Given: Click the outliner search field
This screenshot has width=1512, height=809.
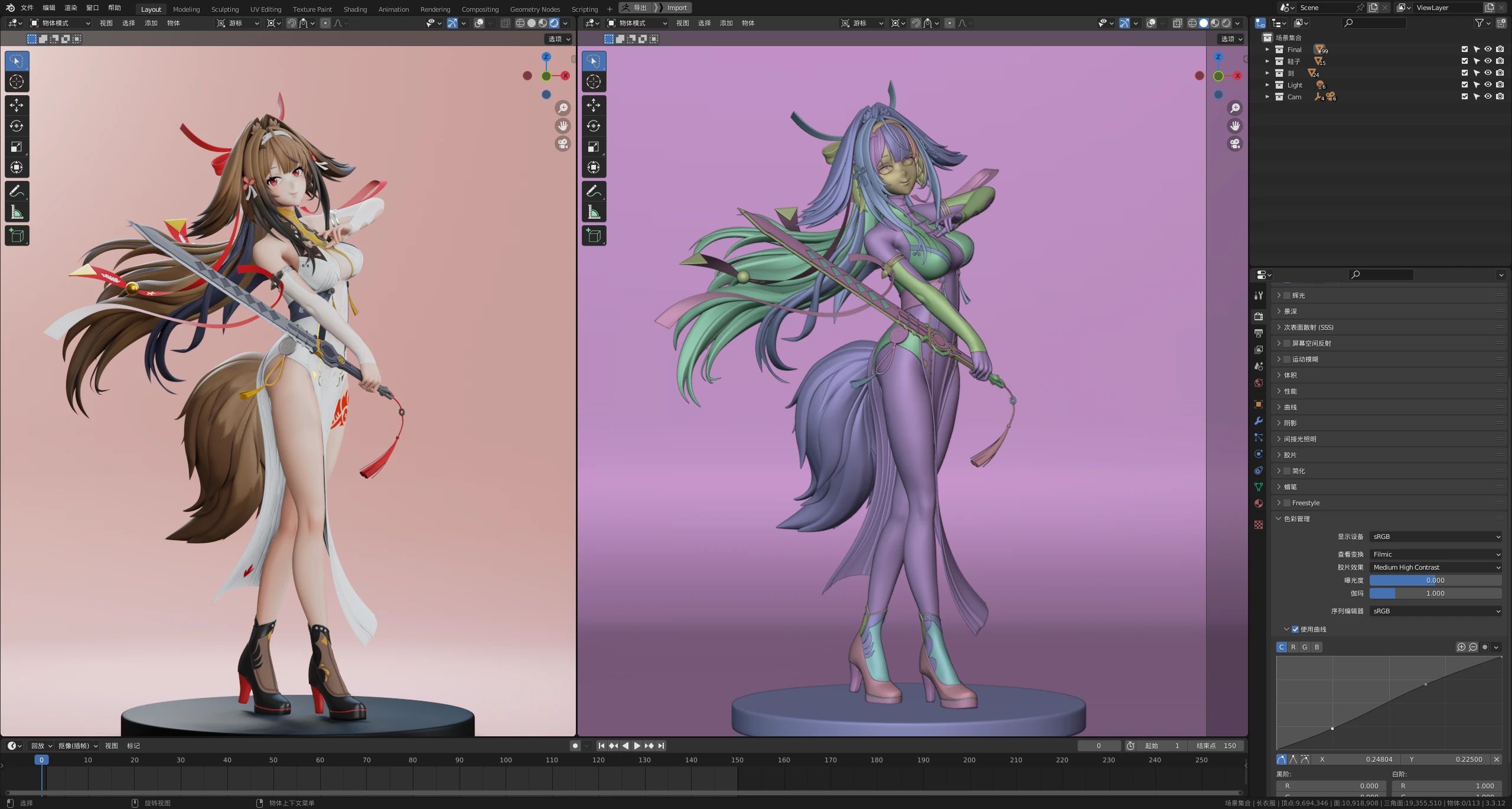Looking at the screenshot, I should tap(1374, 23).
